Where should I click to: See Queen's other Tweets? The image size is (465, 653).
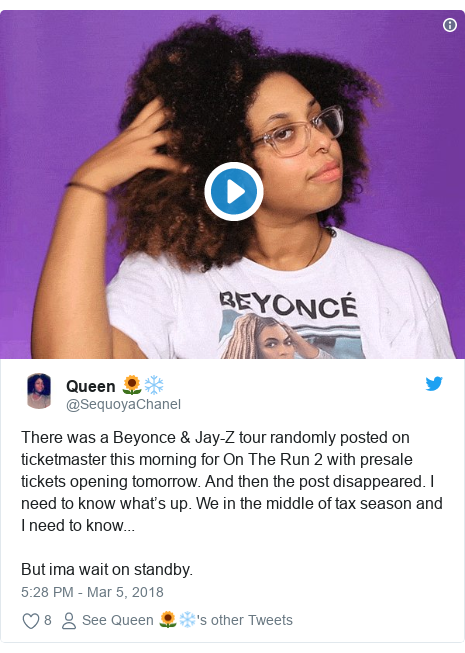187,620
